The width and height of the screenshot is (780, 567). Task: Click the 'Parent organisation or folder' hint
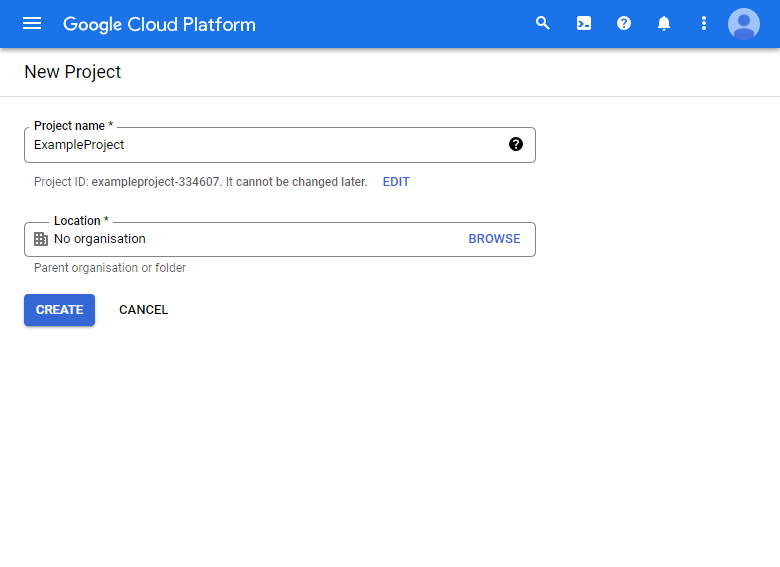110,268
